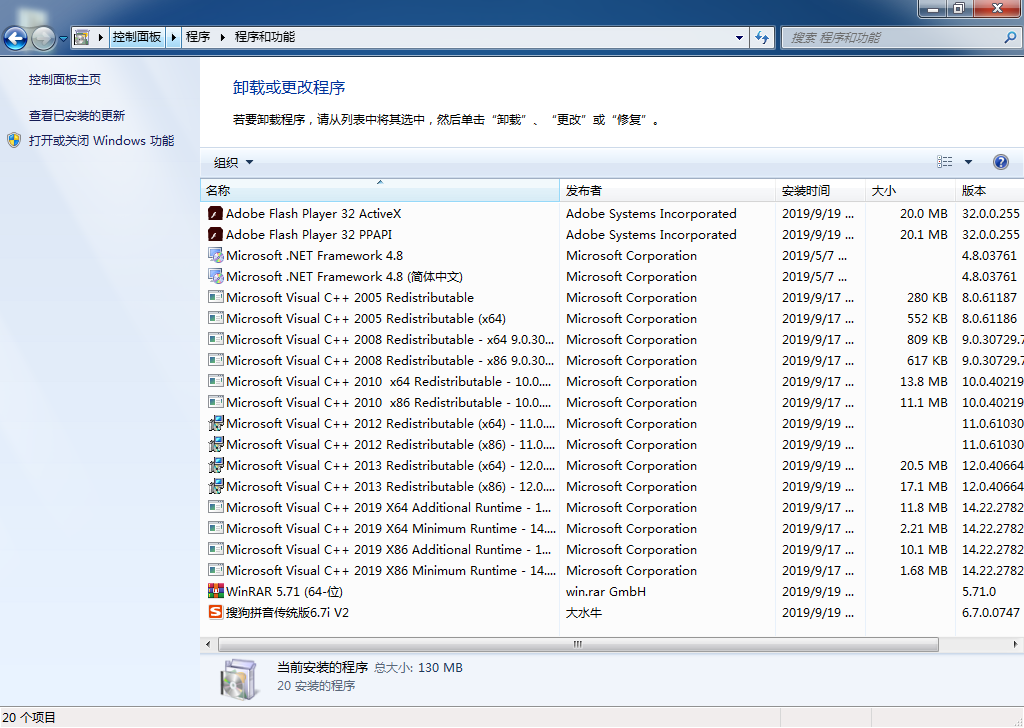Open 打开或关闭 Windows 功能 link
The height and width of the screenshot is (728, 1024).
[x=101, y=140]
